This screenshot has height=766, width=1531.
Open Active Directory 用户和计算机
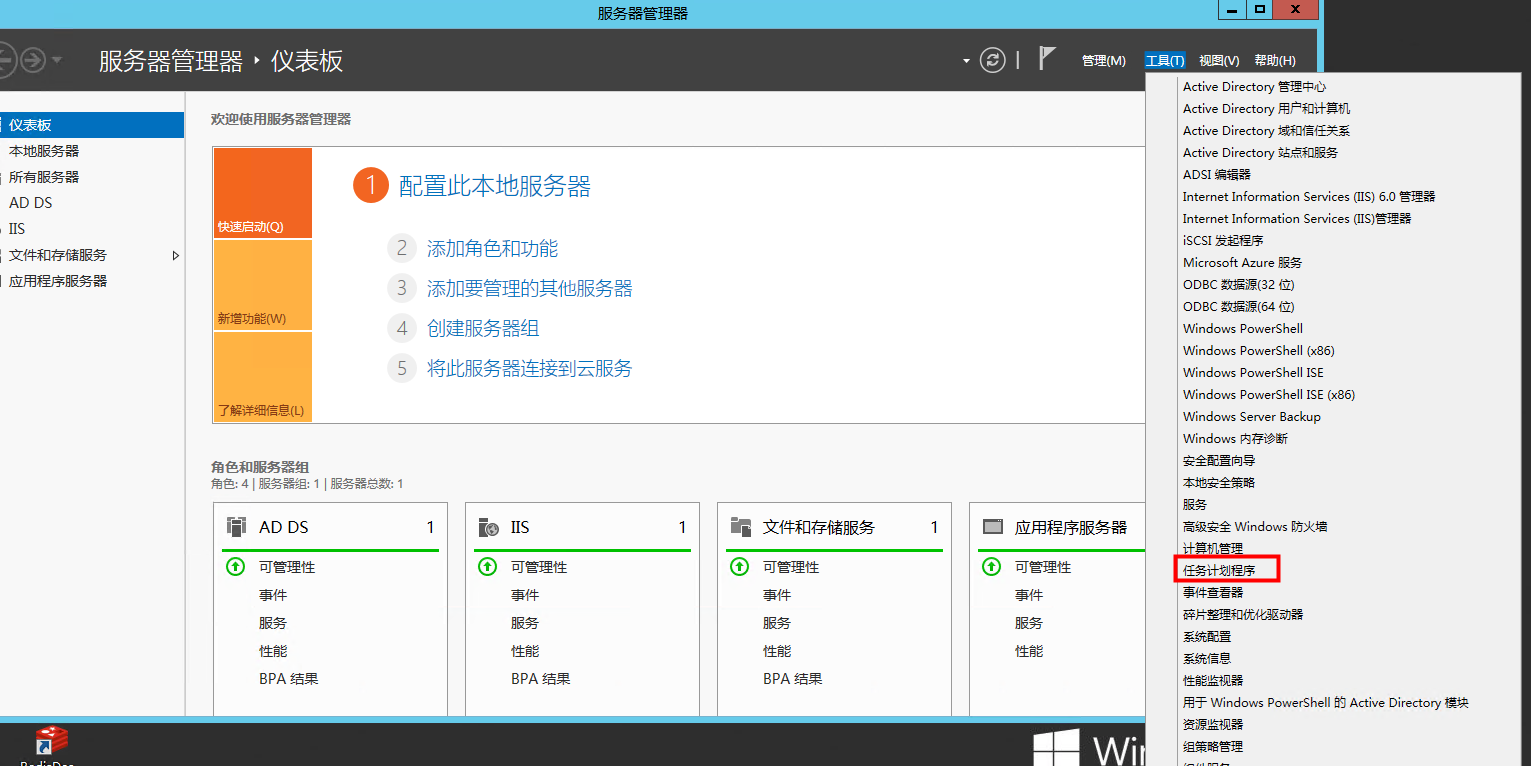1266,109
